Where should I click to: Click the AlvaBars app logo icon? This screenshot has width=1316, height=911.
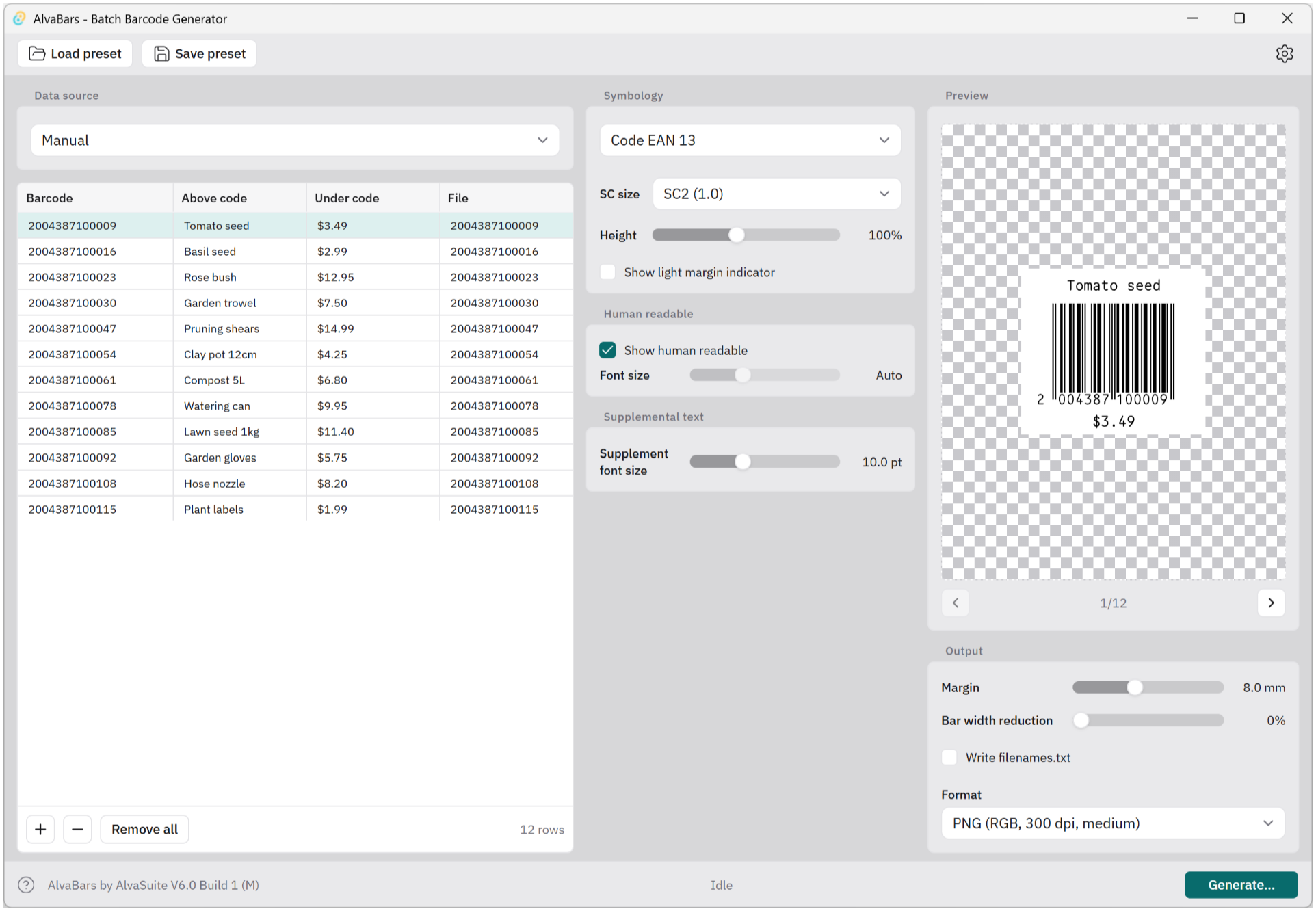click(20, 18)
